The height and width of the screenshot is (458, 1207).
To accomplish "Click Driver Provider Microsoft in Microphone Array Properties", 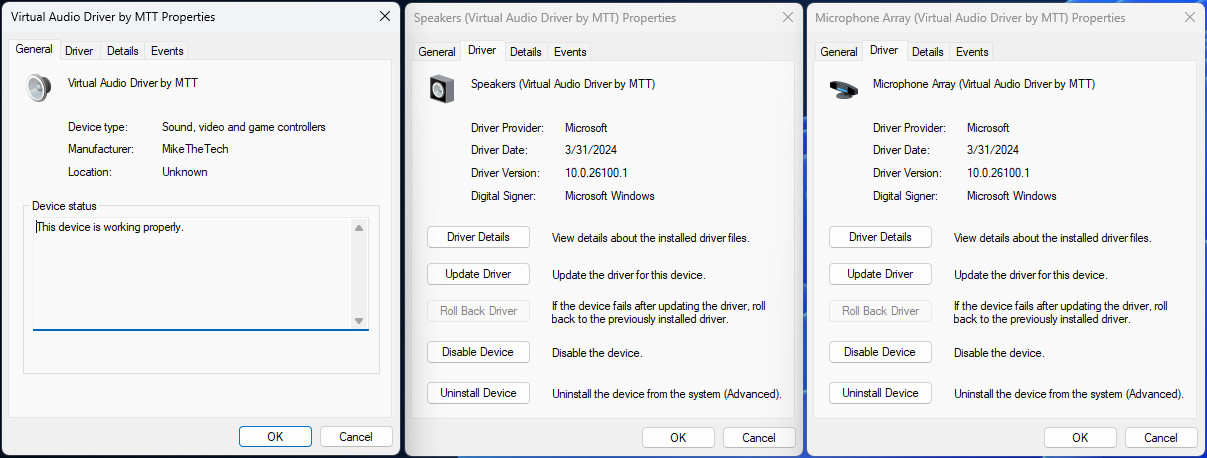I will click(988, 128).
